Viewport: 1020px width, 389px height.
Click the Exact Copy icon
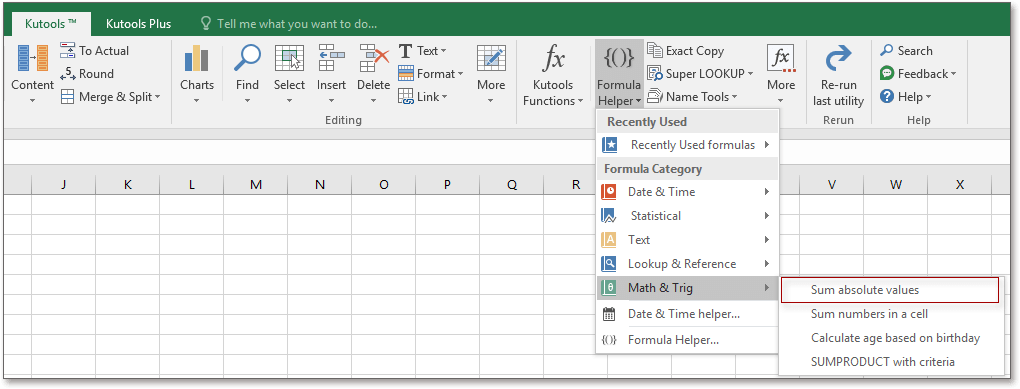[x=654, y=50]
